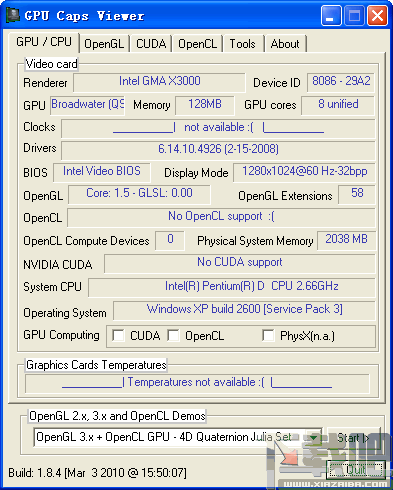
Task: Click the 8 unified GPU cores value
Action: (x=338, y=105)
